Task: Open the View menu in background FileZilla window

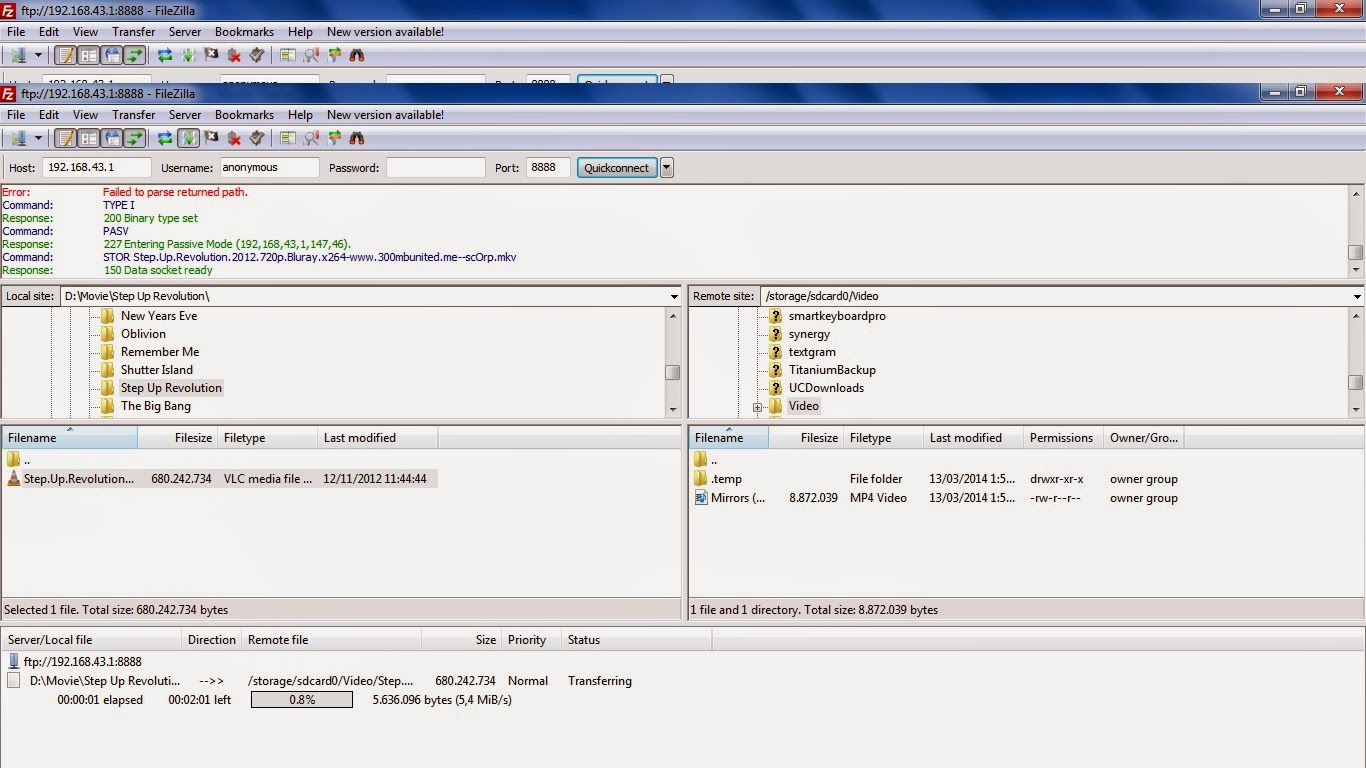Action: coord(86,32)
